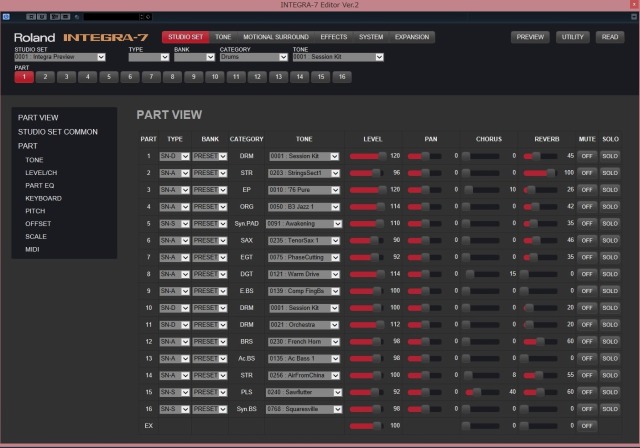Click the level slider for part 1
The image size is (640, 448).
(368, 156)
